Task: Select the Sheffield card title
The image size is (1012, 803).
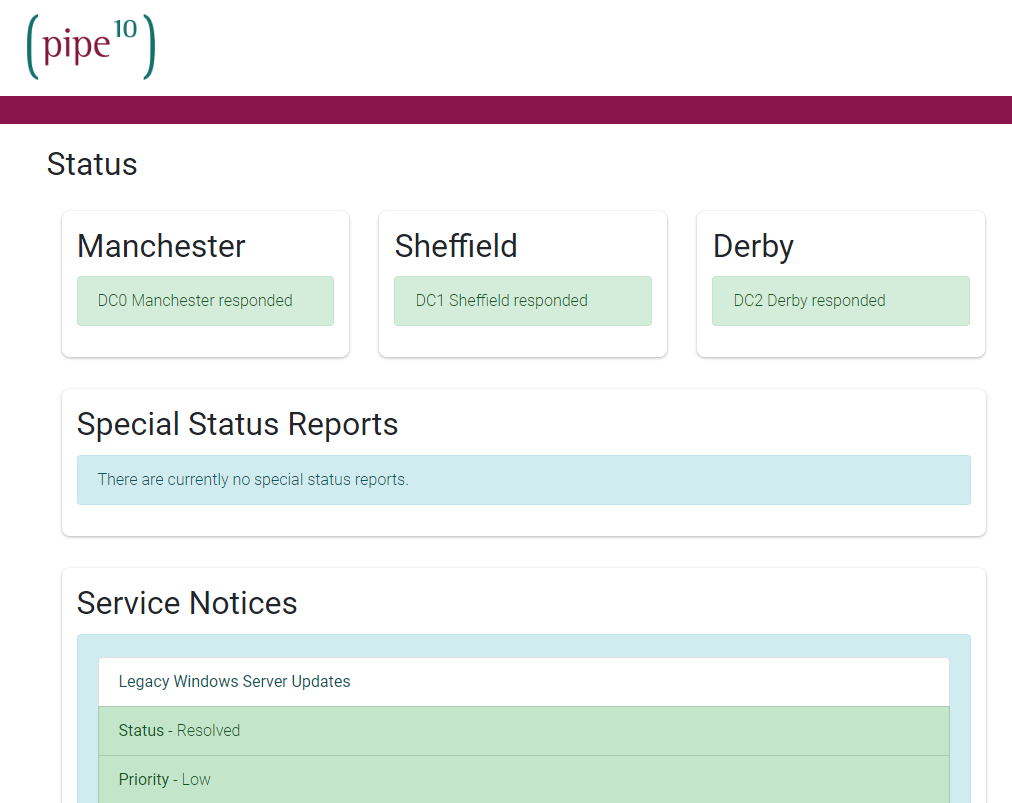Action: click(456, 246)
